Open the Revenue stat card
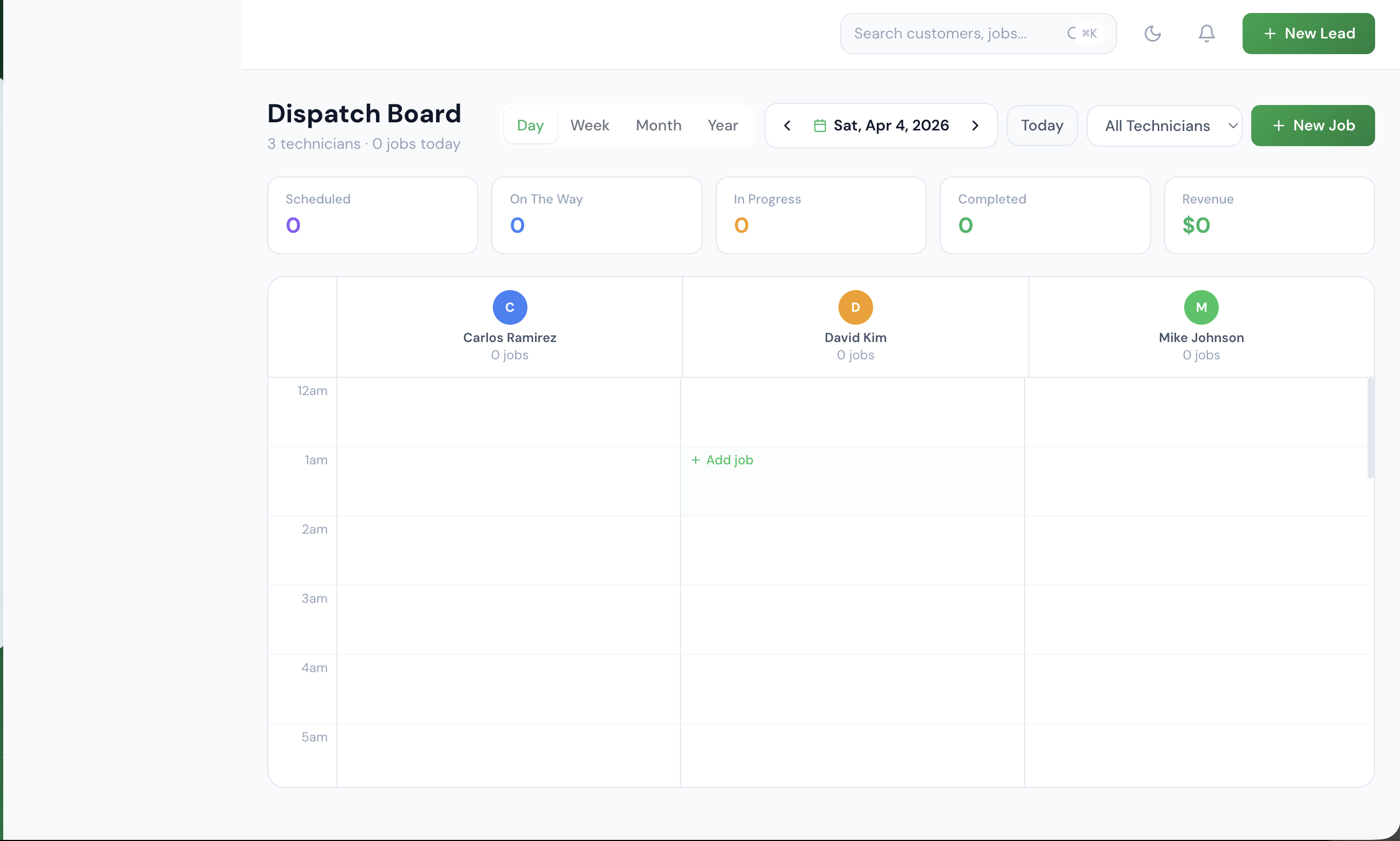The width and height of the screenshot is (1400, 841). coord(1269,215)
